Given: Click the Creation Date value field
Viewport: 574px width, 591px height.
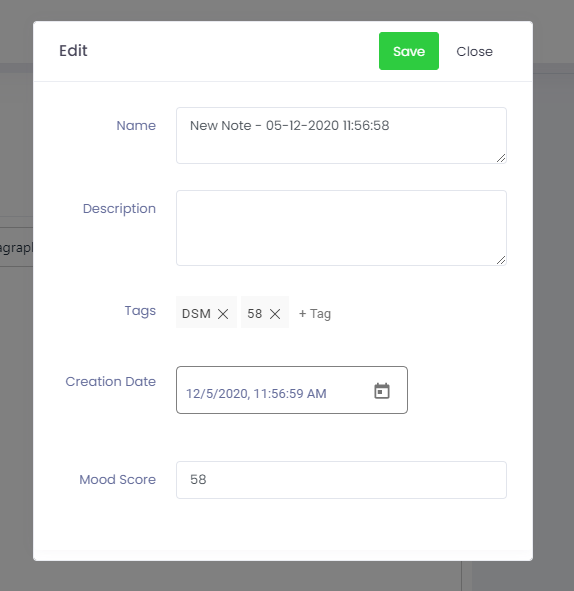Looking at the screenshot, I should pyautogui.click(x=292, y=390).
